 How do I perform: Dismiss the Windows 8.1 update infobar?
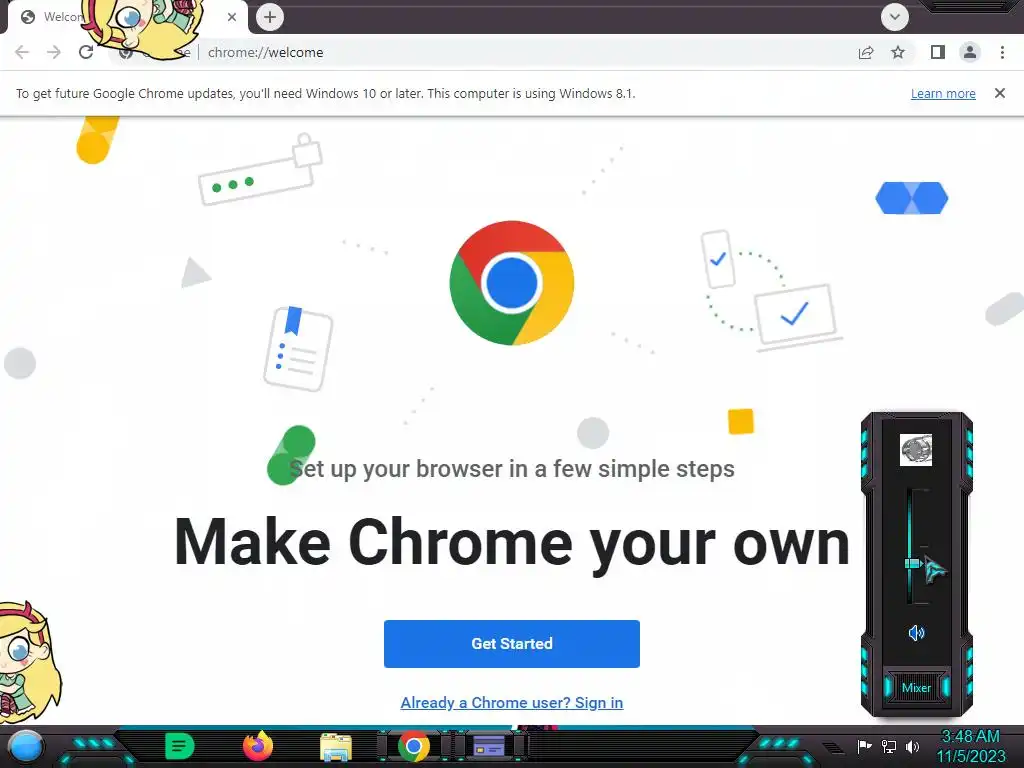tap(1000, 93)
